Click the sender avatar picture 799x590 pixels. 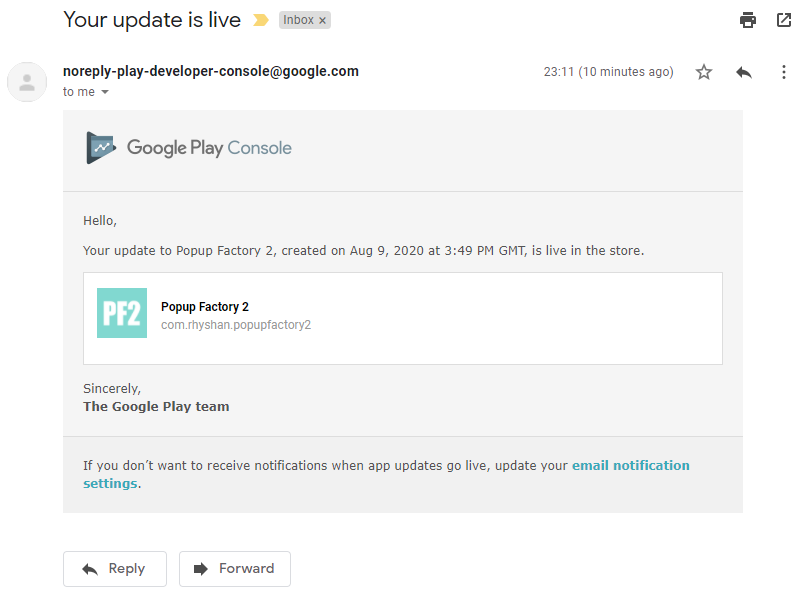click(27, 82)
